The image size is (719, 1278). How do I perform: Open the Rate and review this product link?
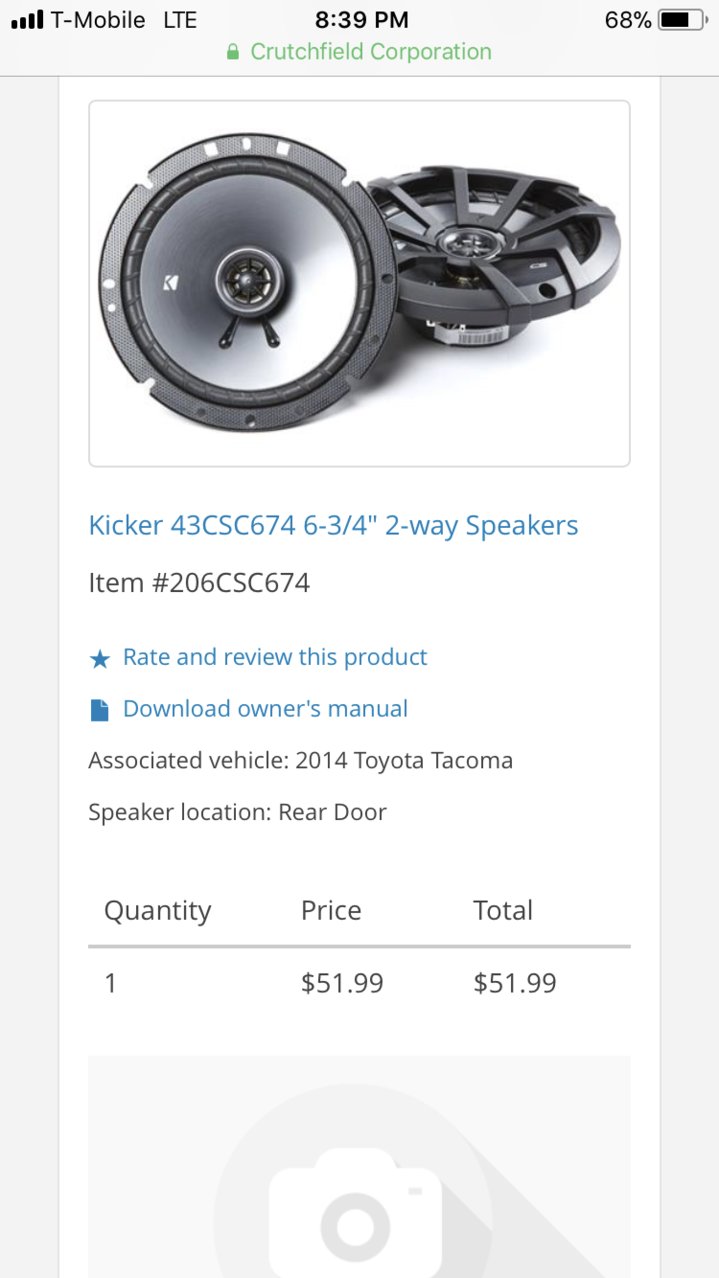pos(275,657)
